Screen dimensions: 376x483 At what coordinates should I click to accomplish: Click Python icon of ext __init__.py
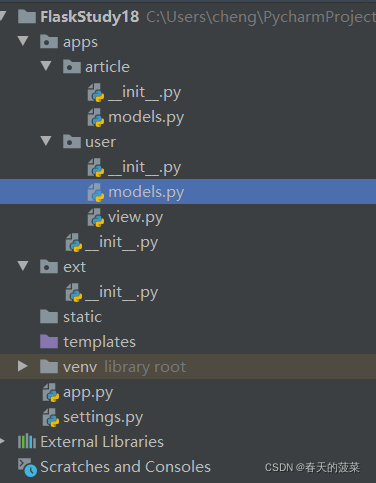point(74,292)
